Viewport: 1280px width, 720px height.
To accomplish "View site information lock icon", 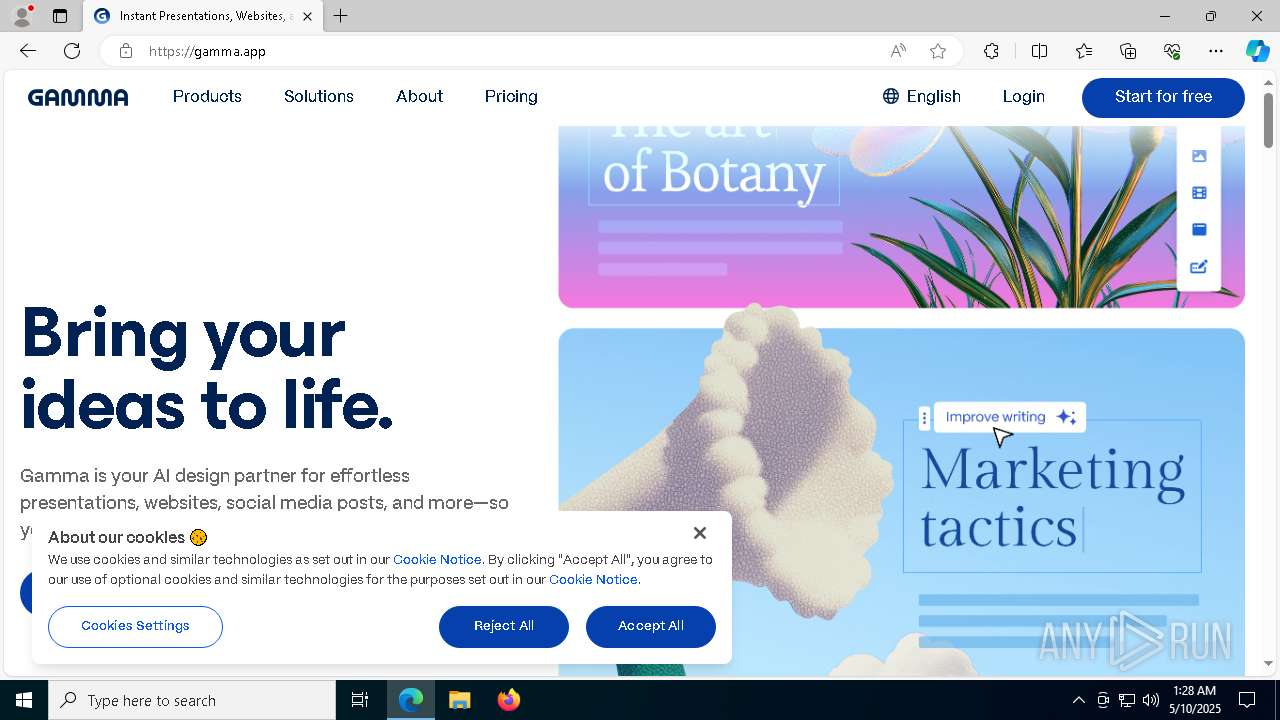I will [126, 51].
